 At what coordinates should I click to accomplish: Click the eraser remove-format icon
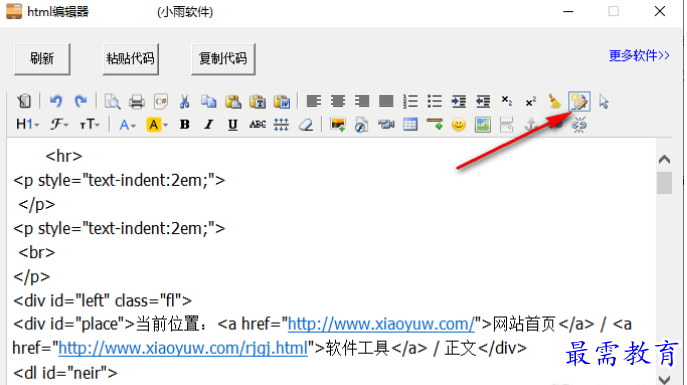pyautogui.click(x=306, y=125)
